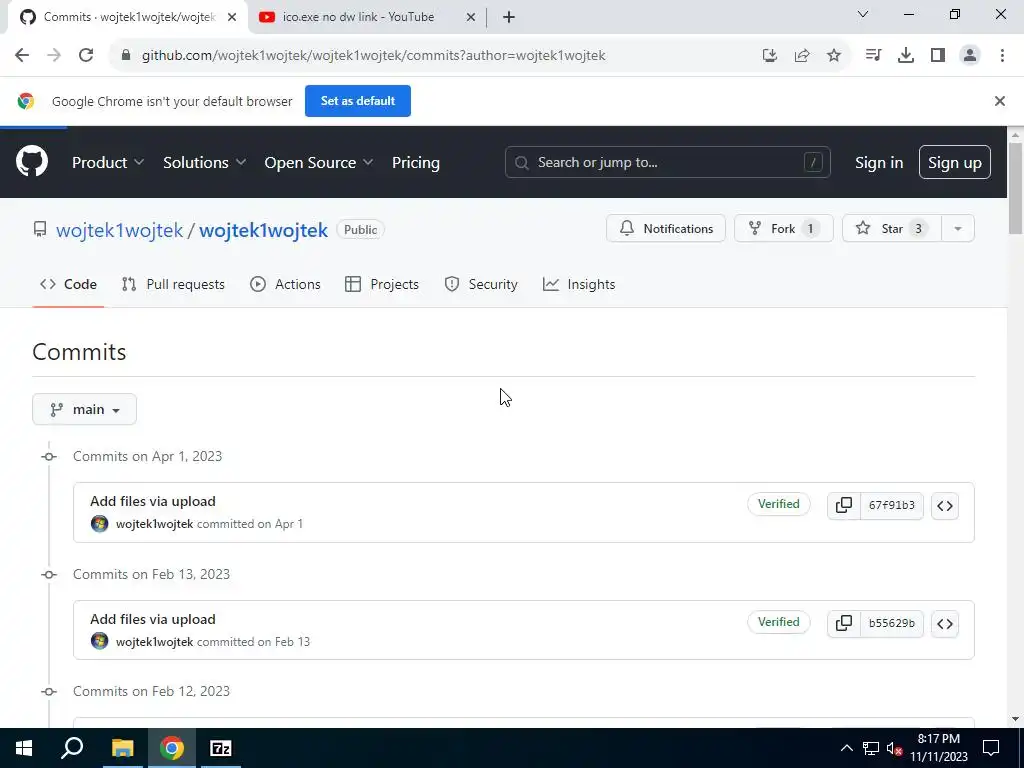Star the repository

tap(892, 229)
